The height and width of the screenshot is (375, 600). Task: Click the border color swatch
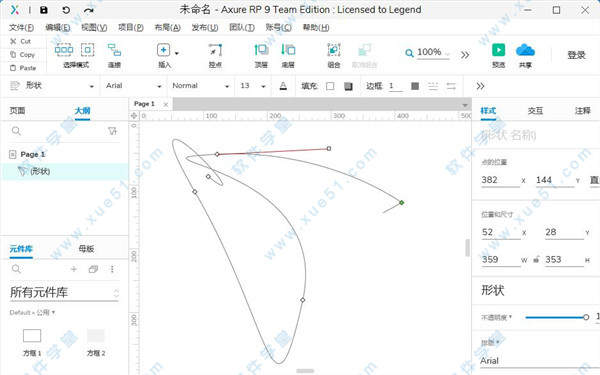click(x=415, y=86)
